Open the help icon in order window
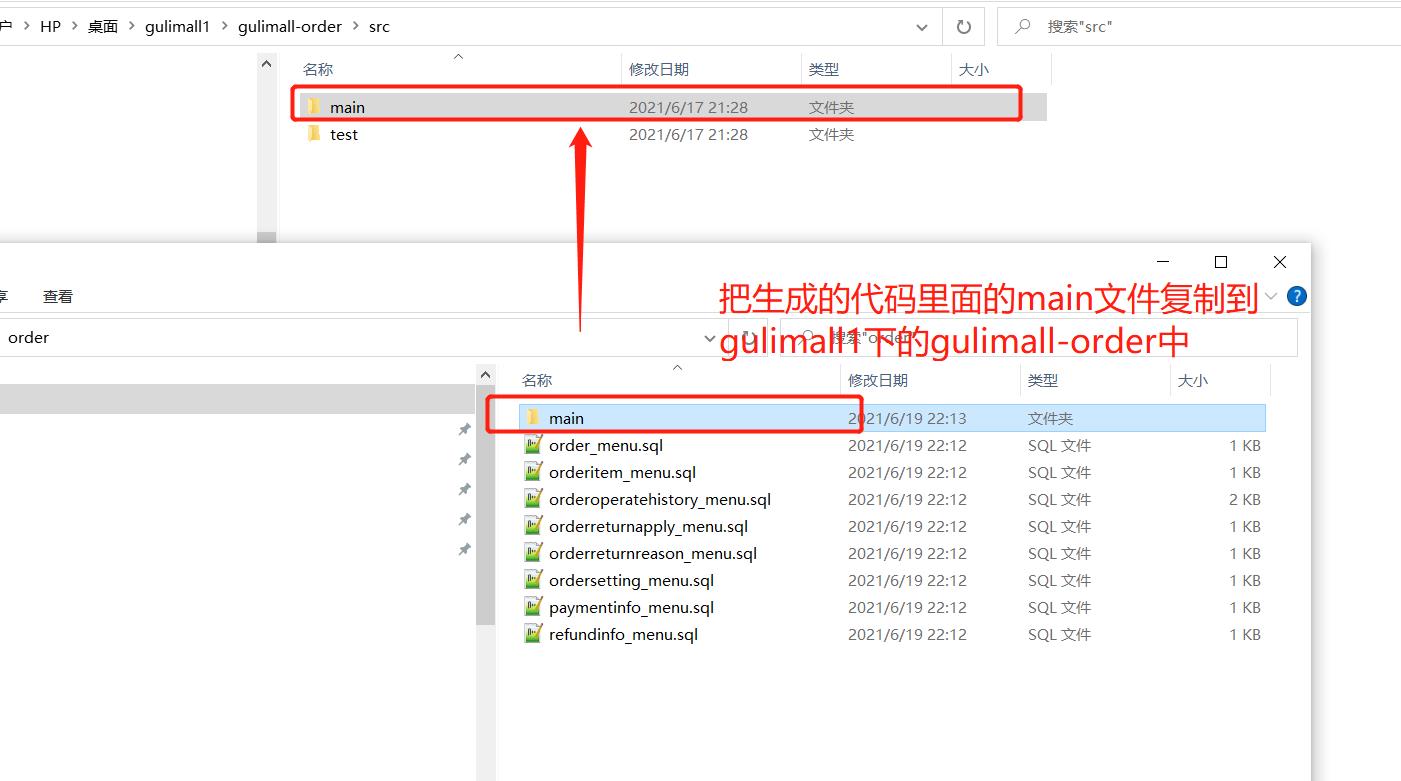The height and width of the screenshot is (781, 1401). point(1296,296)
